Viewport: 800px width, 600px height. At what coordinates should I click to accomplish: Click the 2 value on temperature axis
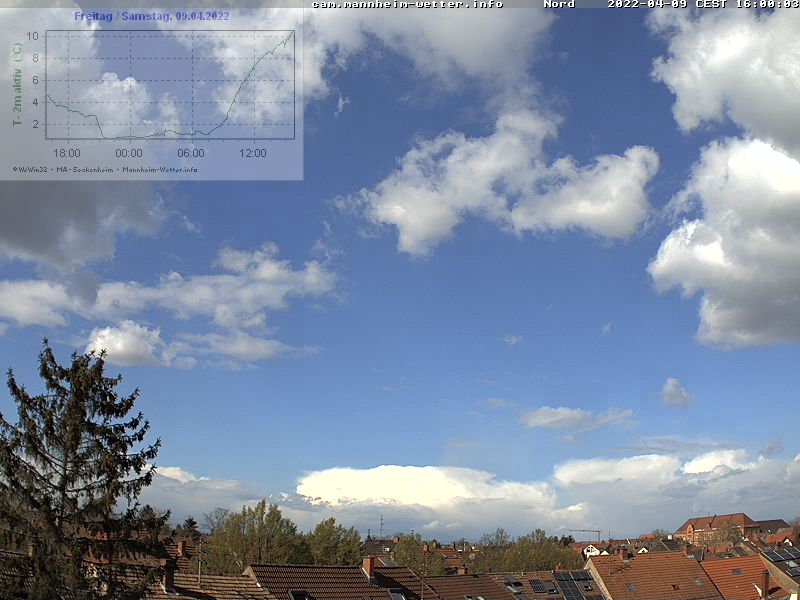(35, 124)
